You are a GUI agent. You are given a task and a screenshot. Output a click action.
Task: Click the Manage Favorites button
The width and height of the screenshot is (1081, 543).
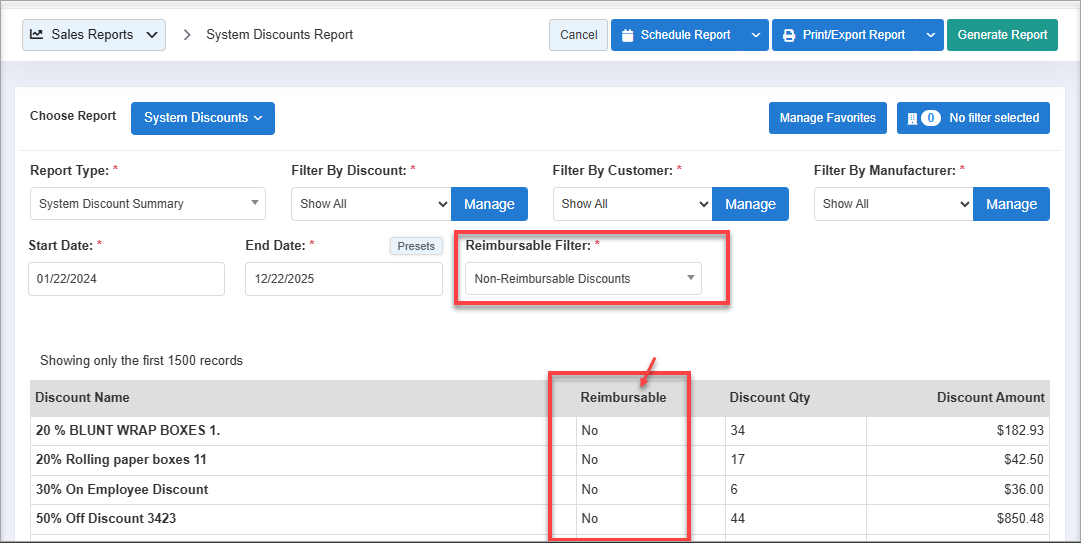click(827, 118)
